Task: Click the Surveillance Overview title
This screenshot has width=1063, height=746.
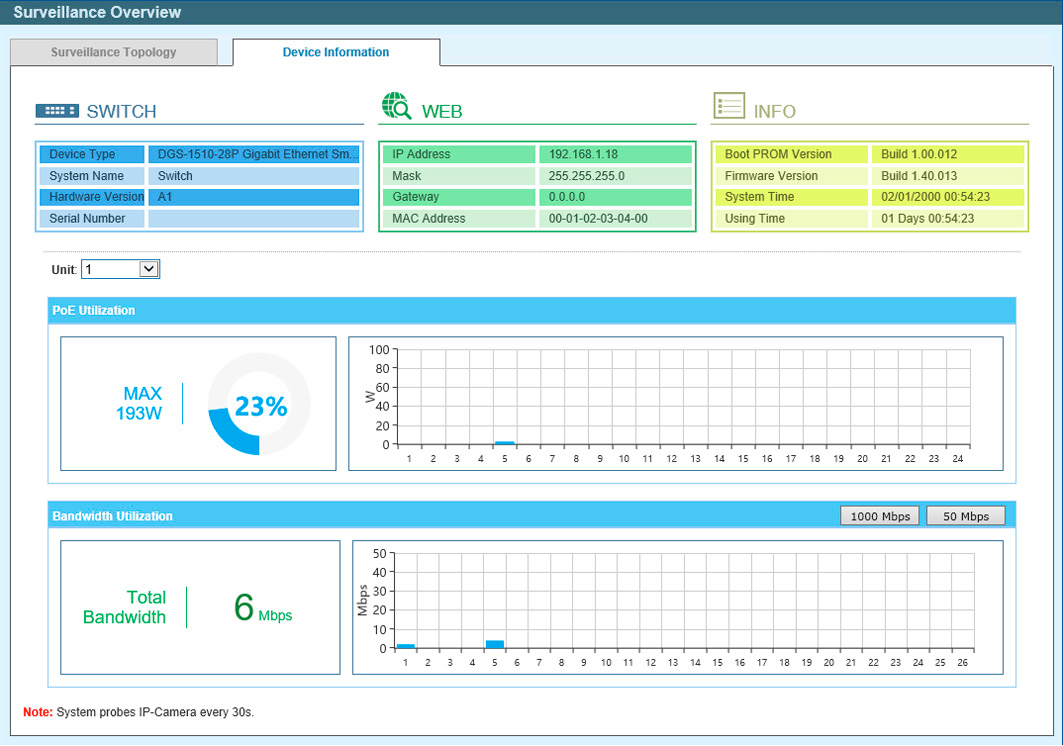Action: click(x=97, y=12)
